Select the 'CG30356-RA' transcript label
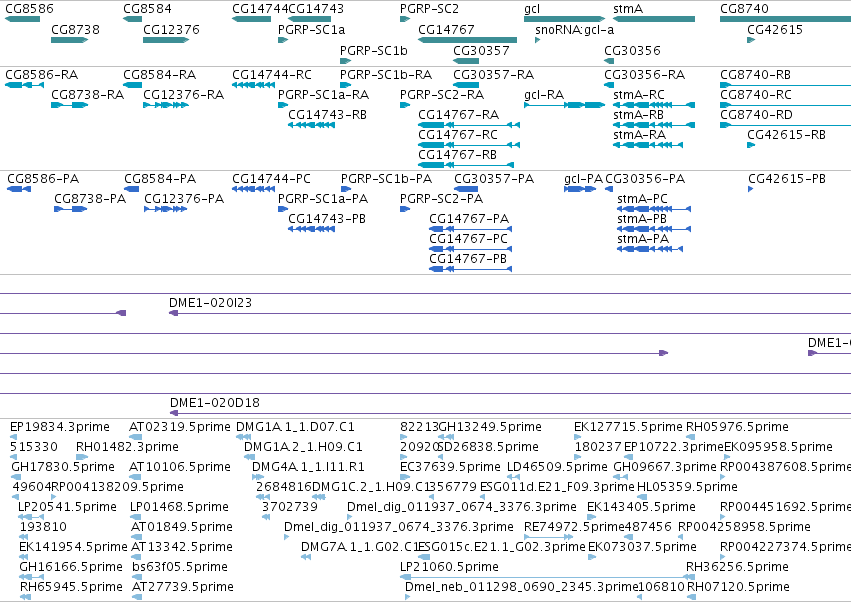This screenshot has width=851, height=602. point(645,74)
